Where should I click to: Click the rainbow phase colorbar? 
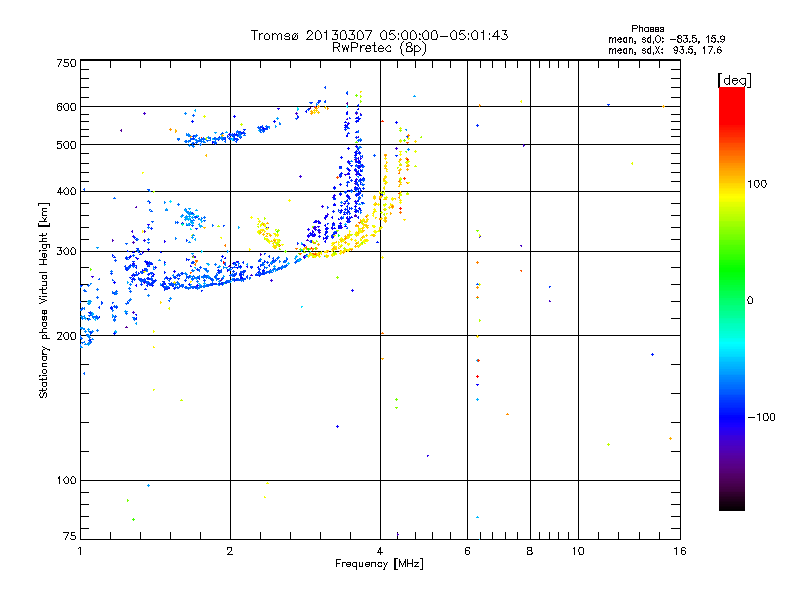pyautogui.click(x=732, y=298)
